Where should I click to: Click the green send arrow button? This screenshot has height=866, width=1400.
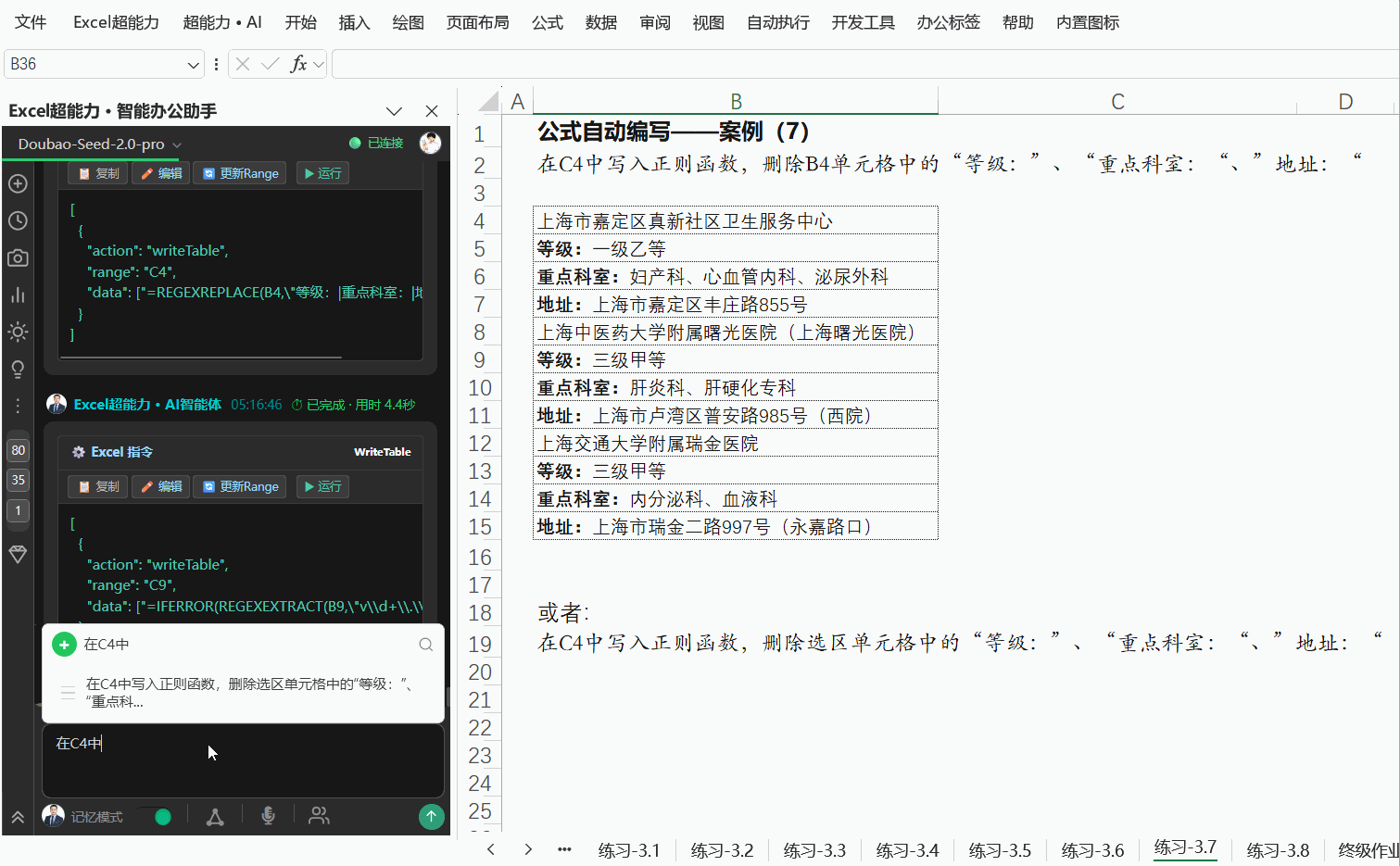click(431, 816)
